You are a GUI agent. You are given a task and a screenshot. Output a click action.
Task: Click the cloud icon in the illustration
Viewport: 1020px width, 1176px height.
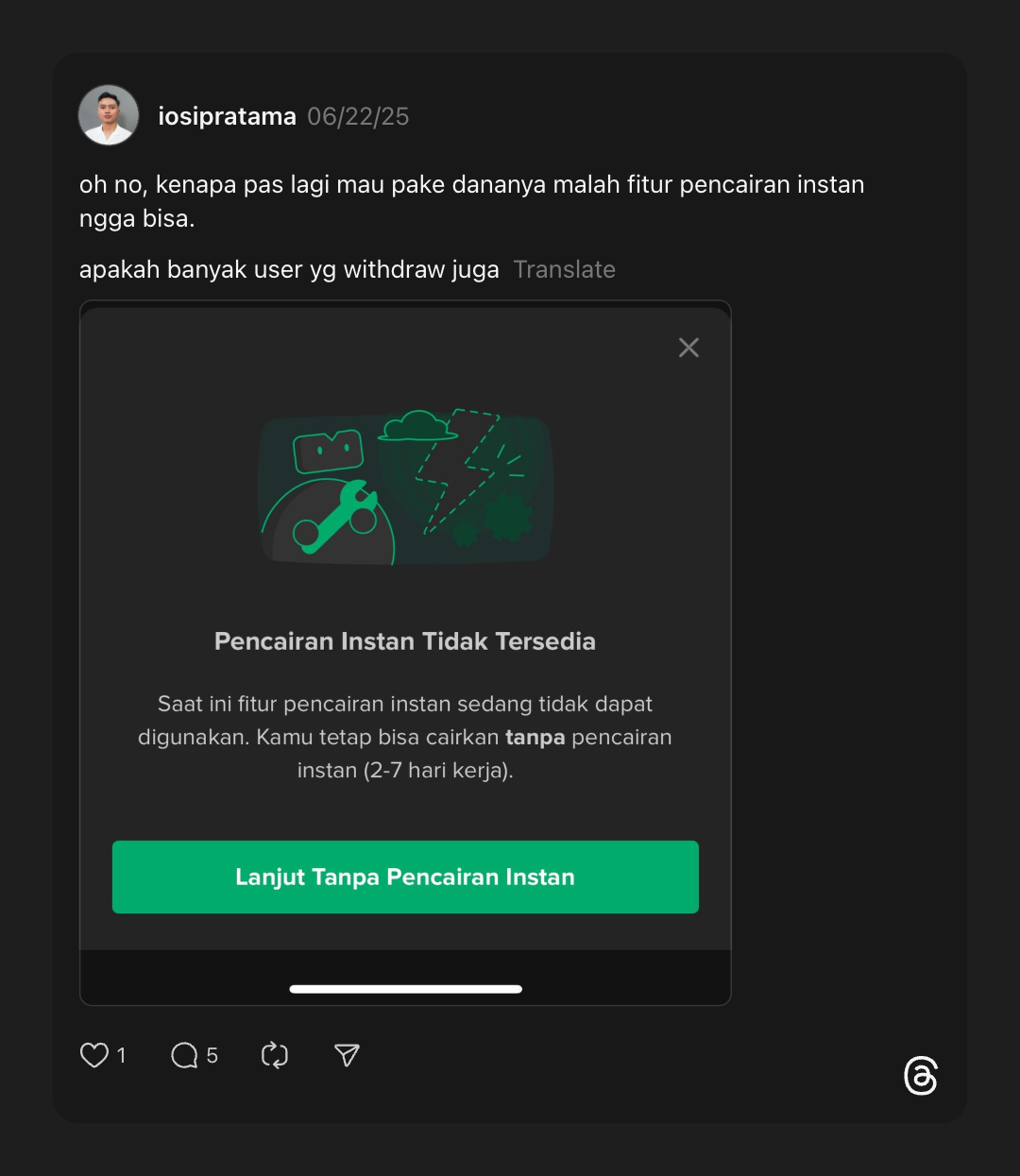point(416,427)
